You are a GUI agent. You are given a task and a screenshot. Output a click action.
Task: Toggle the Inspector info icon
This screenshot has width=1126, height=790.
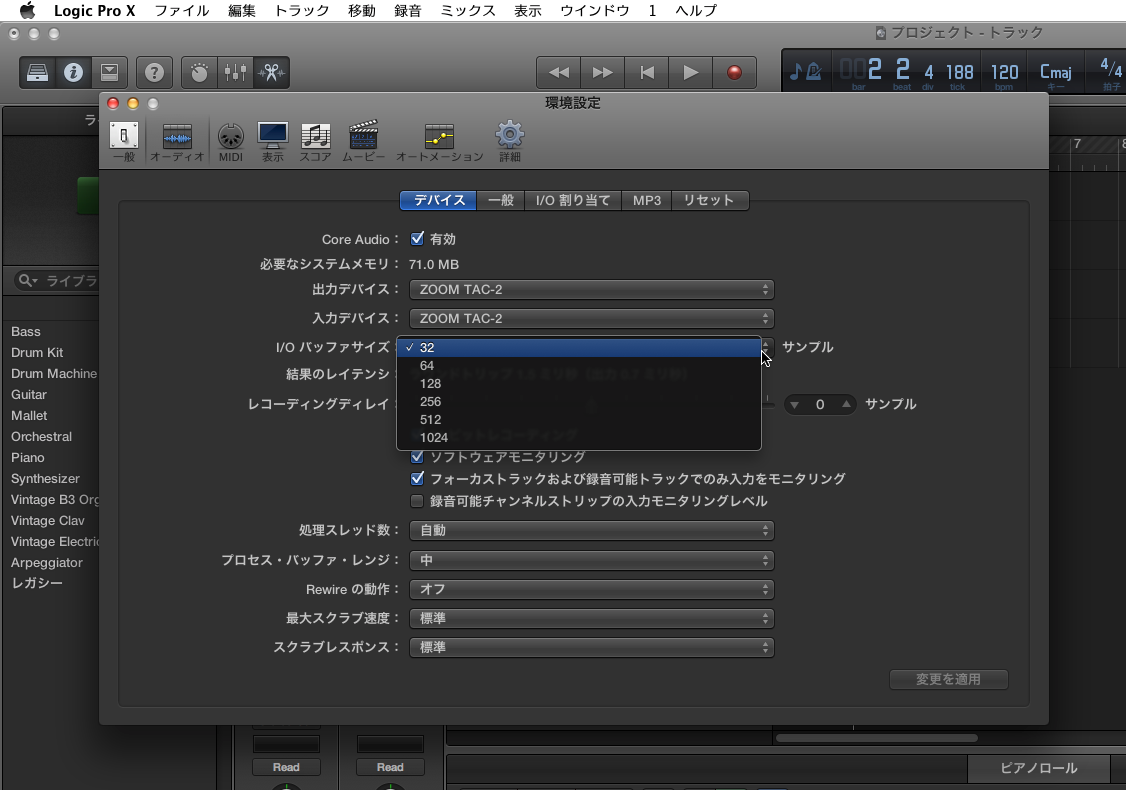pos(73,73)
